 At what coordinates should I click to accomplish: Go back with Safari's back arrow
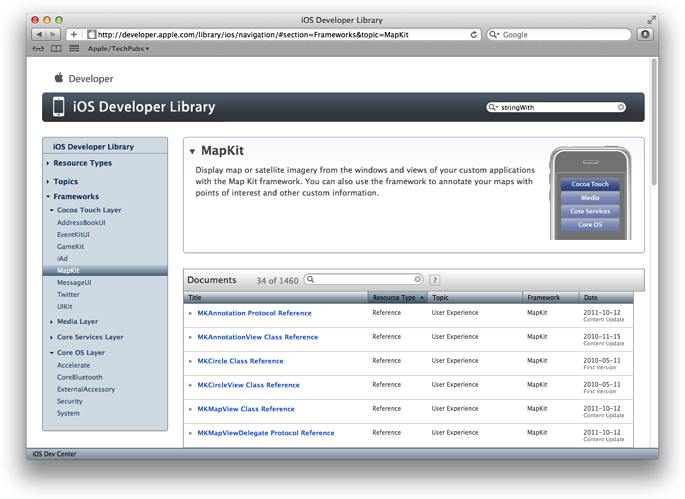pos(39,35)
